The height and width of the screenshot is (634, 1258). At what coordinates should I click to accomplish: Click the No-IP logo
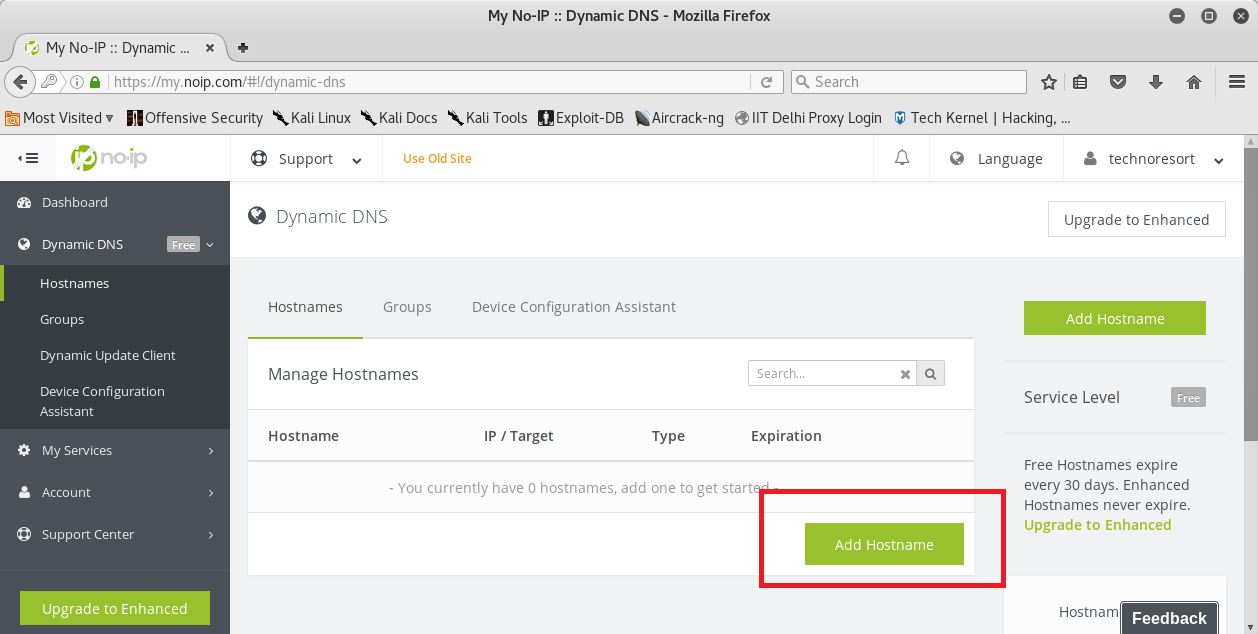109,157
